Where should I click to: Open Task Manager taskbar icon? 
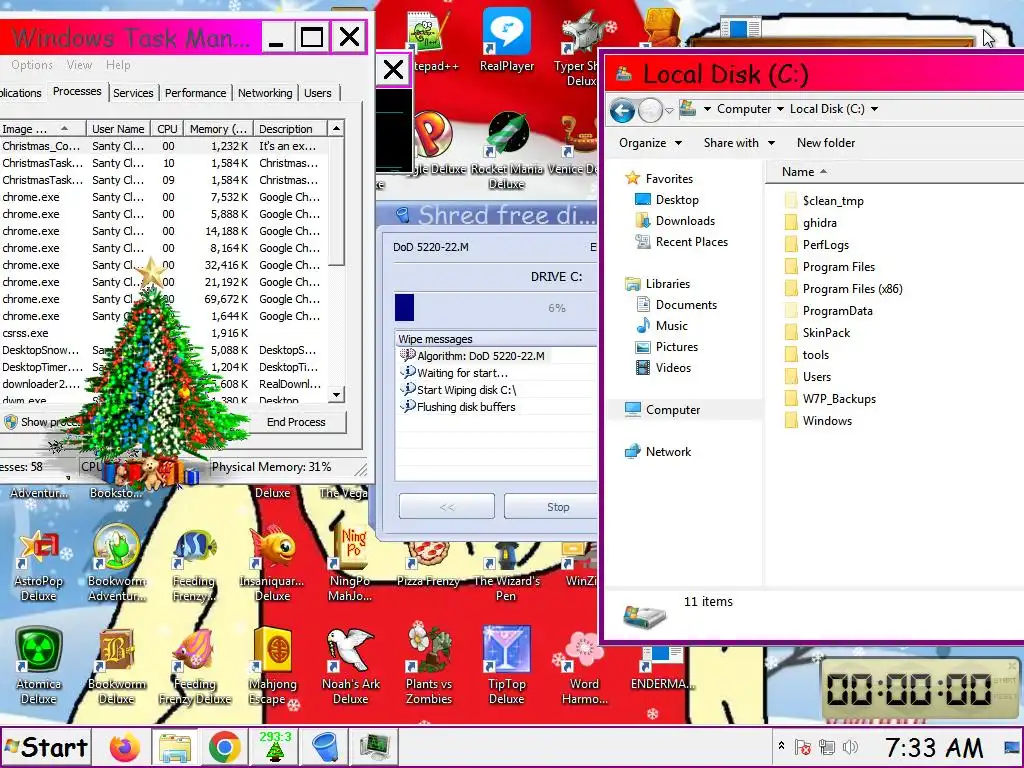point(375,747)
